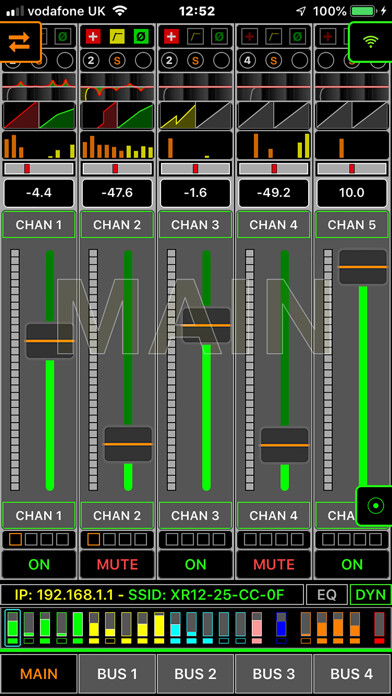Viewport: 392px width, 696px height.
Task: Unmute Channel 2 MUTE button
Action: [x=117, y=564]
